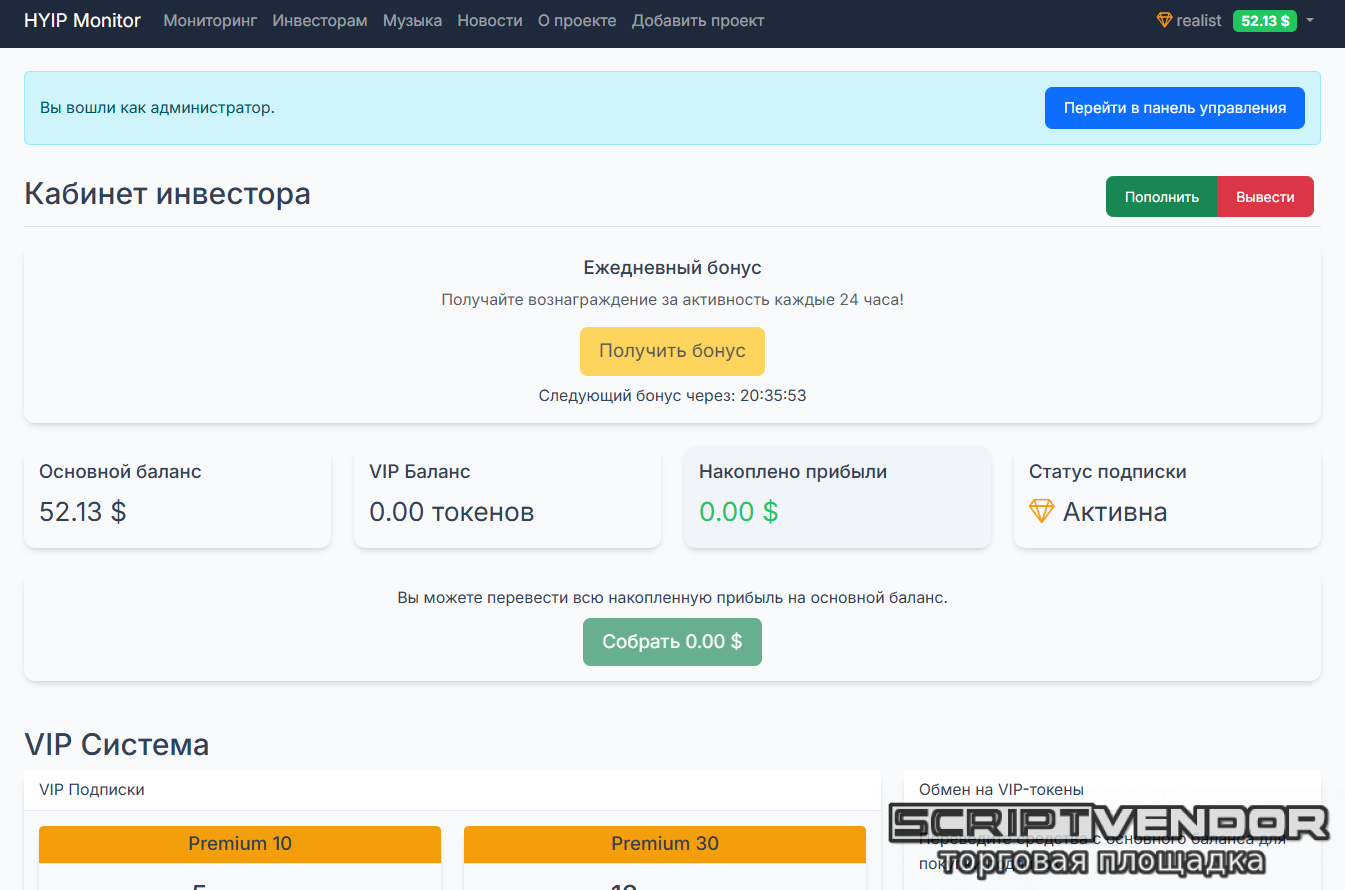Click the Накоплено прибыли card
The height and width of the screenshot is (890, 1345).
[837, 497]
